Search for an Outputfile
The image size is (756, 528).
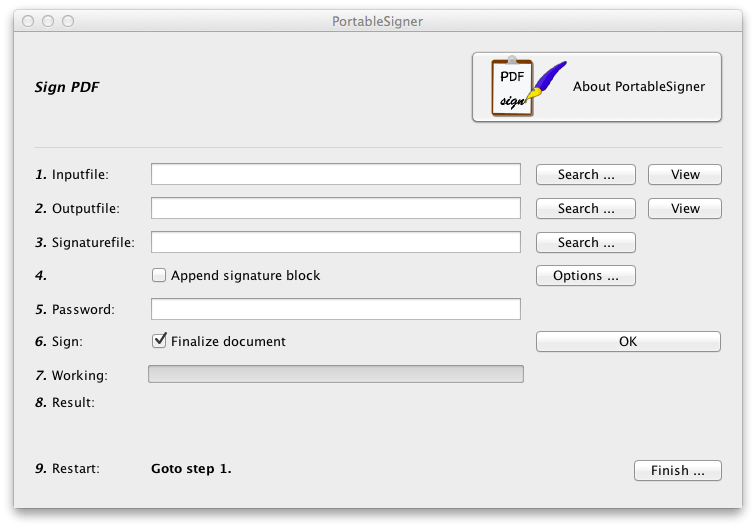[586, 209]
